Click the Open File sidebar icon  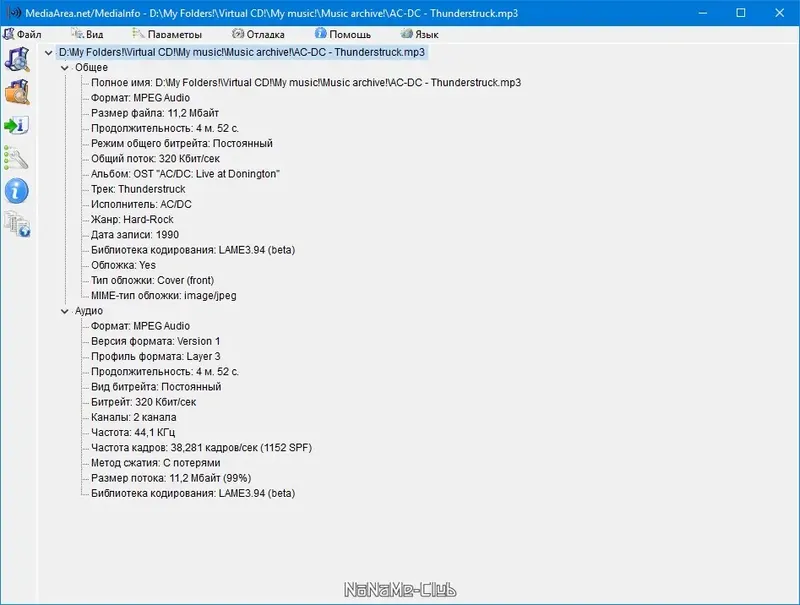[17, 59]
